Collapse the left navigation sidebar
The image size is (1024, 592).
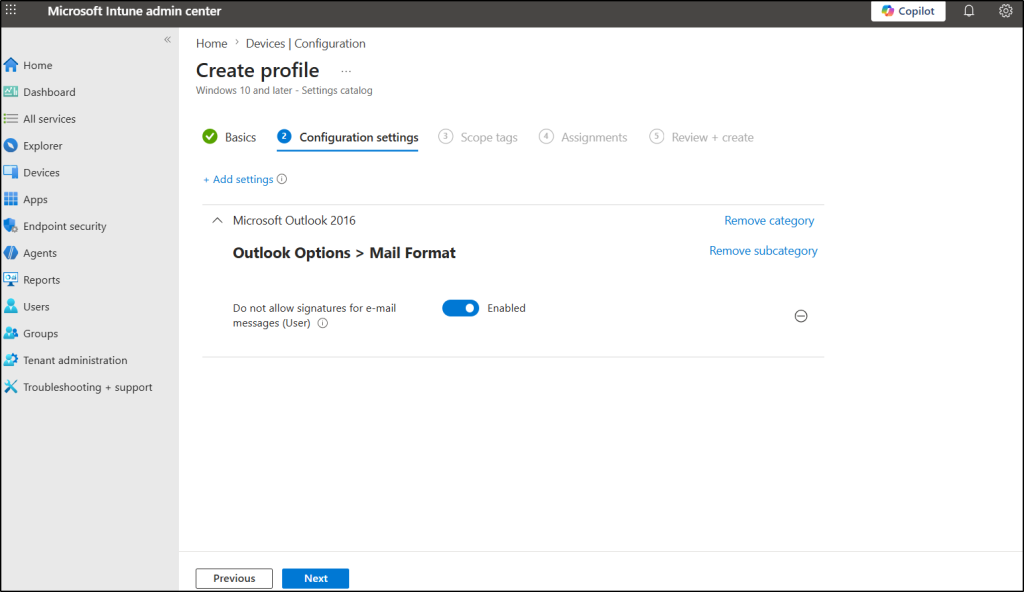coord(167,40)
